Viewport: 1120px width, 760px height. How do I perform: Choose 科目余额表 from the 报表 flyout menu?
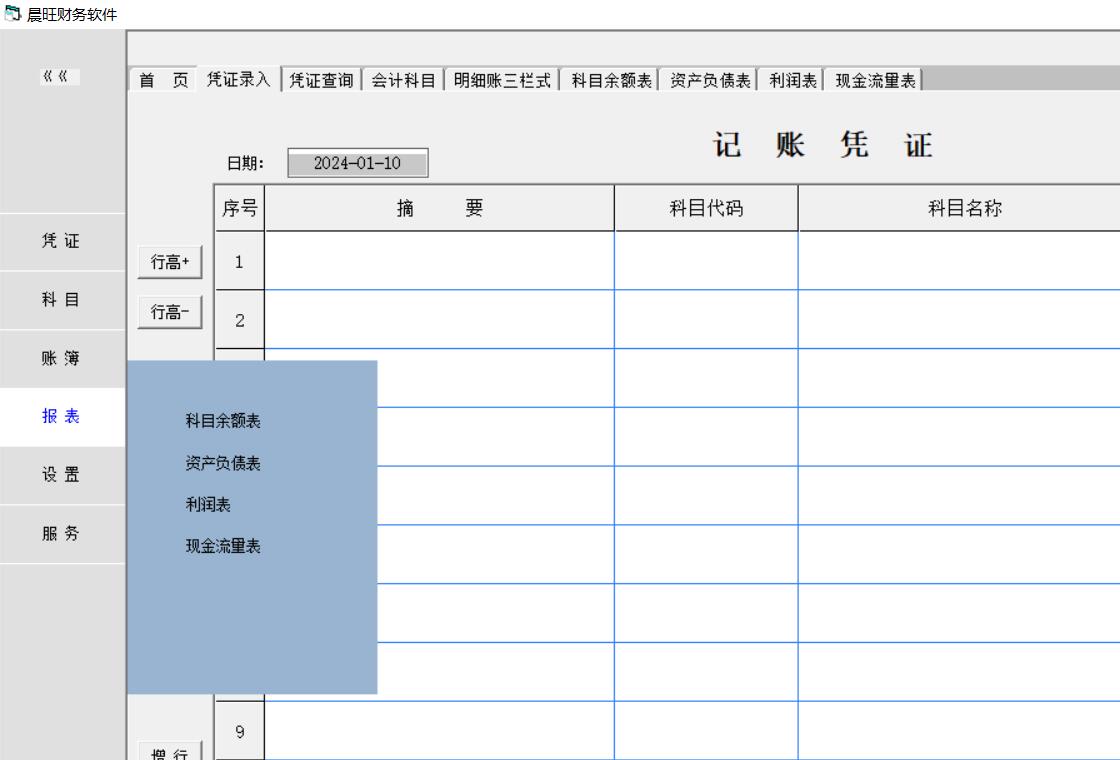tap(223, 422)
